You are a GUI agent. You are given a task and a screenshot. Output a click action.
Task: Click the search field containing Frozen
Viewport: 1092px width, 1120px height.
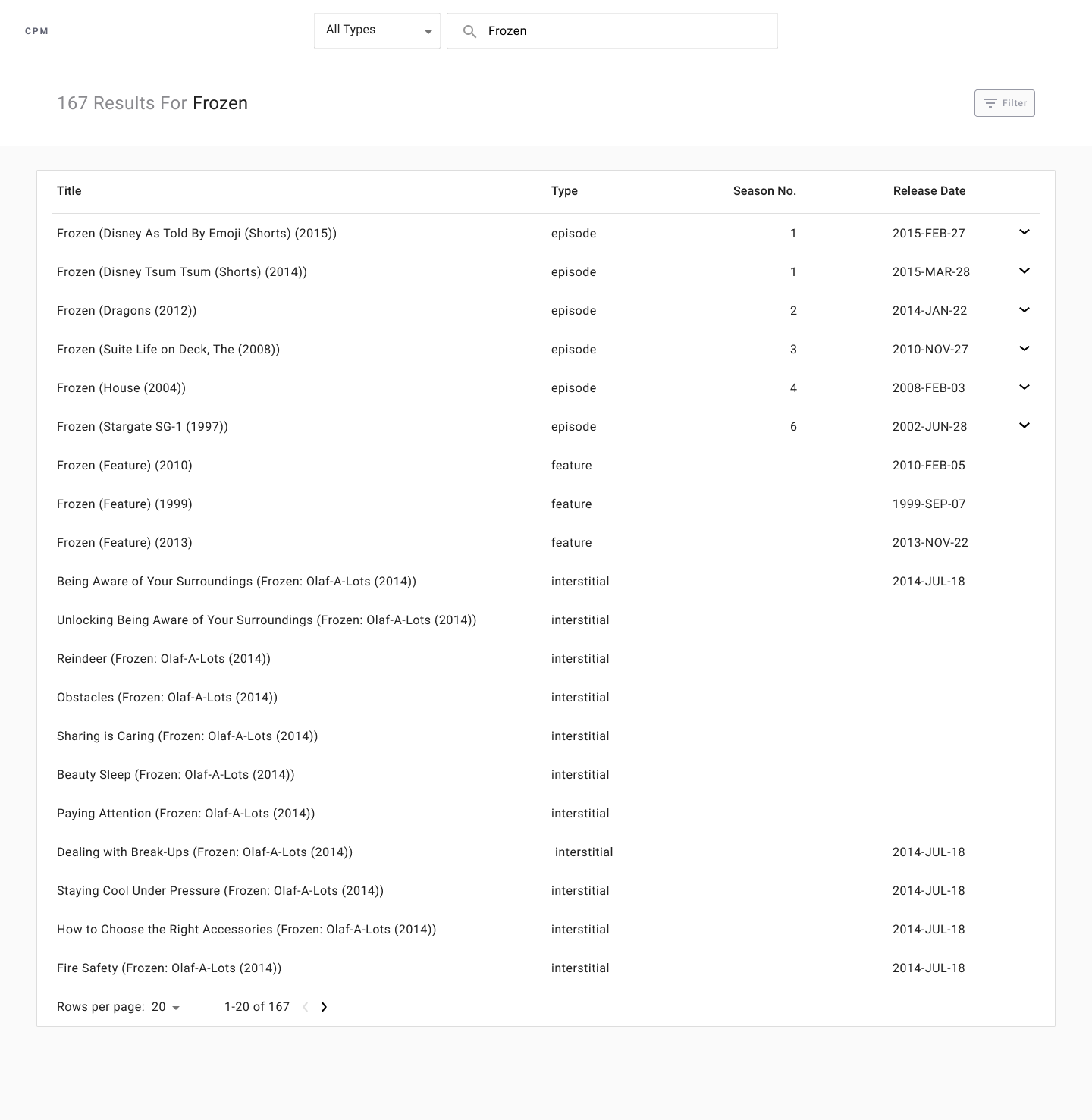pos(612,30)
